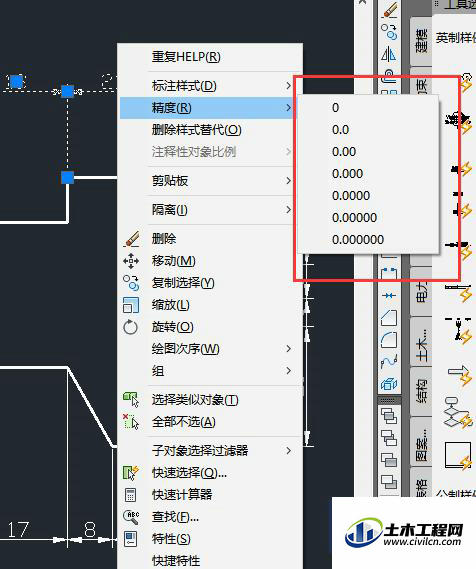Click the Send to Back draw order icon

click(x=389, y=438)
